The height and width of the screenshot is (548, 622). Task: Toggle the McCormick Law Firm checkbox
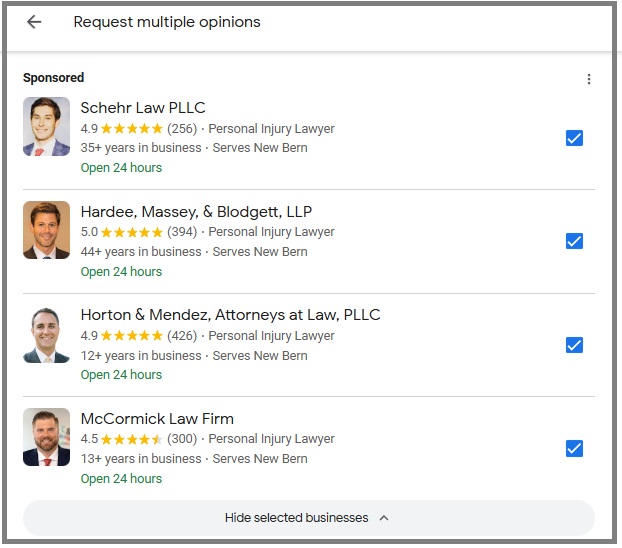click(x=574, y=448)
